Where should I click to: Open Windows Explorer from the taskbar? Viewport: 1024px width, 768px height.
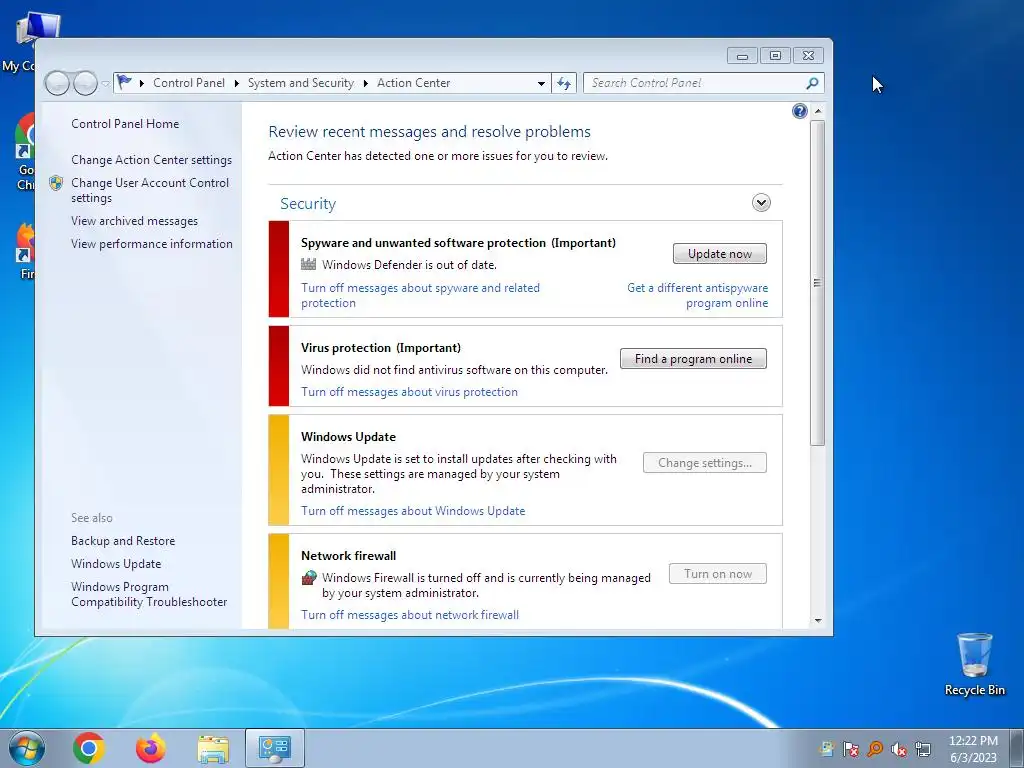click(213, 748)
